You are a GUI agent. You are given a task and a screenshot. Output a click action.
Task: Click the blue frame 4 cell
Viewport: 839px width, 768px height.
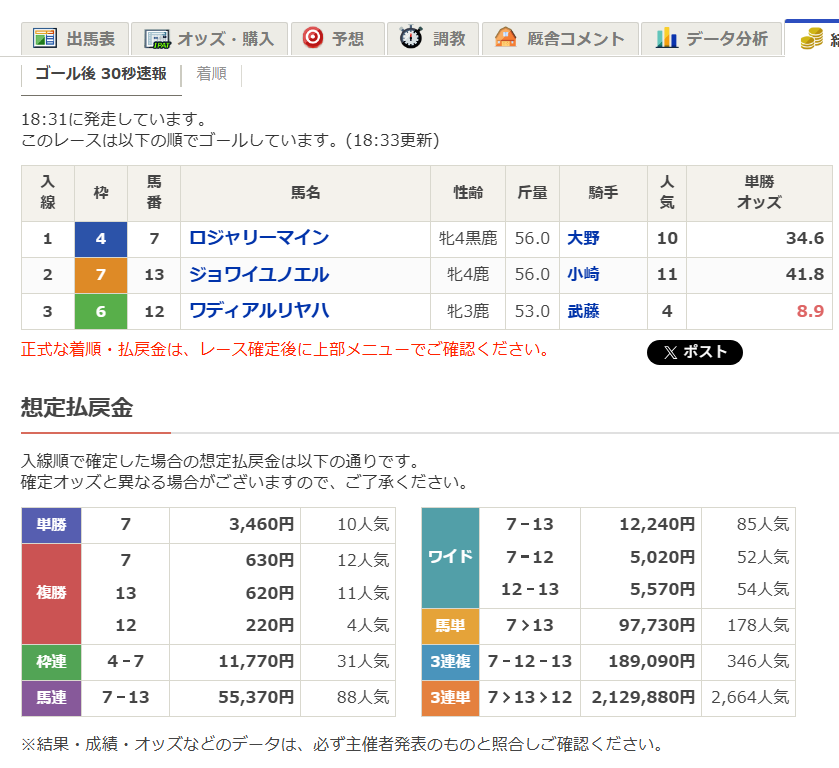tap(101, 239)
